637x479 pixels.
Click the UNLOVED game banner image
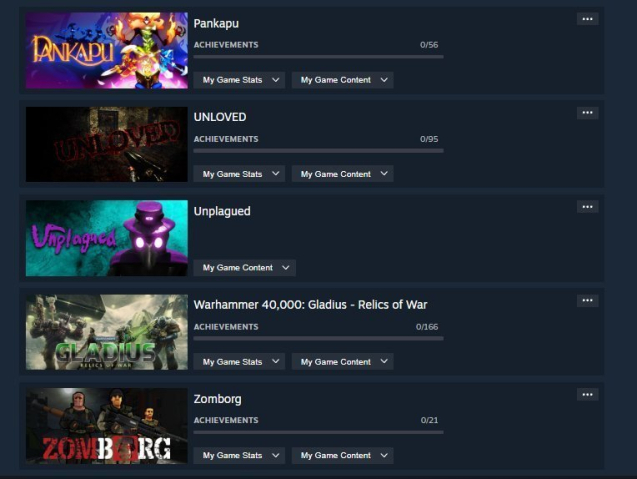107,144
